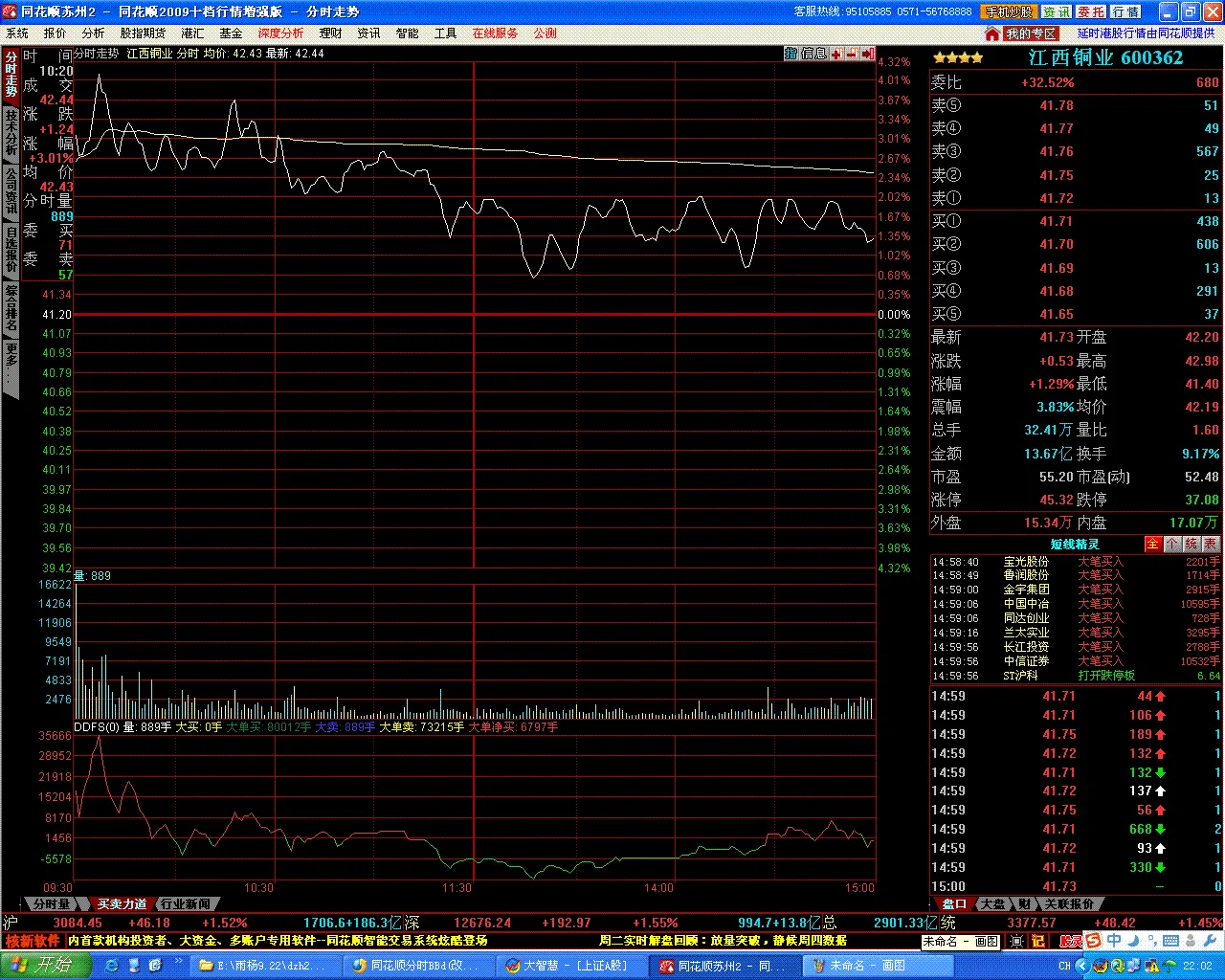Select the 公司资讯 sidebar tab
1225x980 pixels.
[11, 190]
